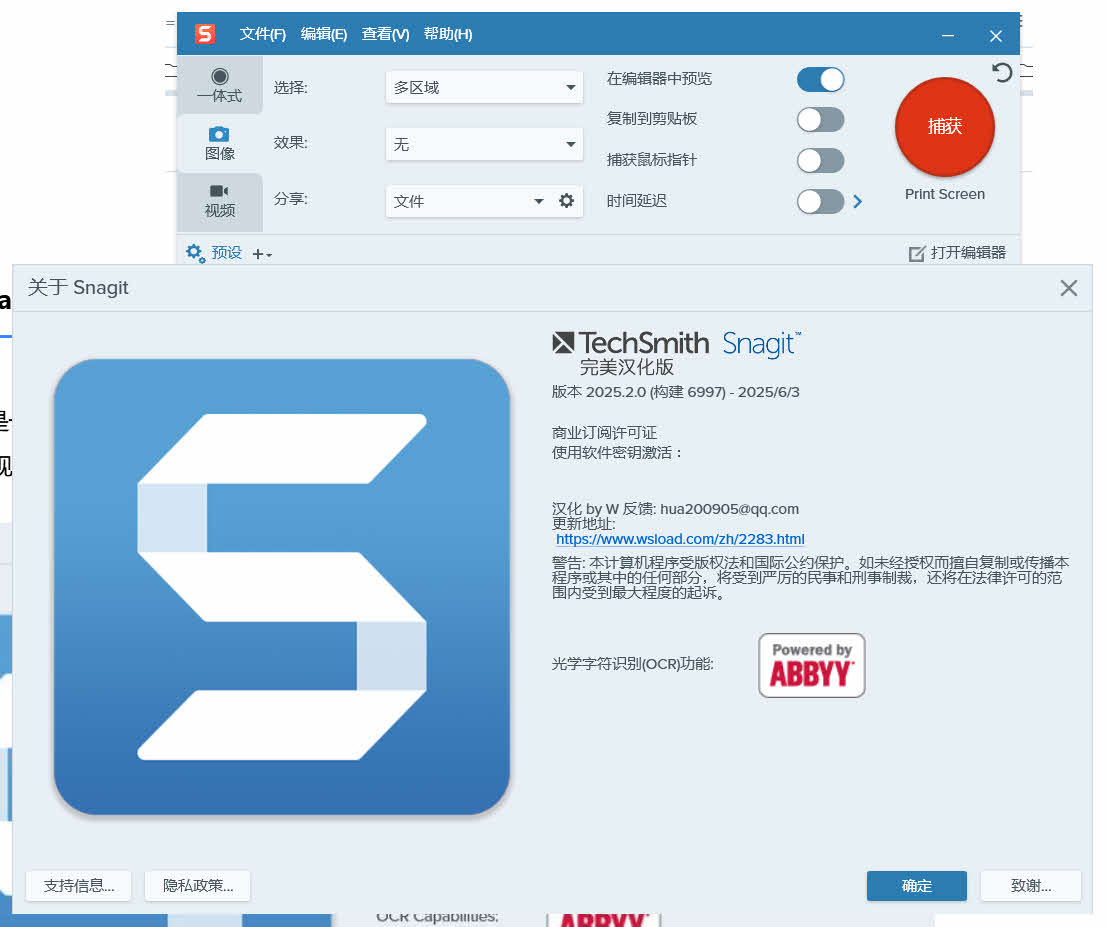Click the 隐私政策 button

point(198,885)
